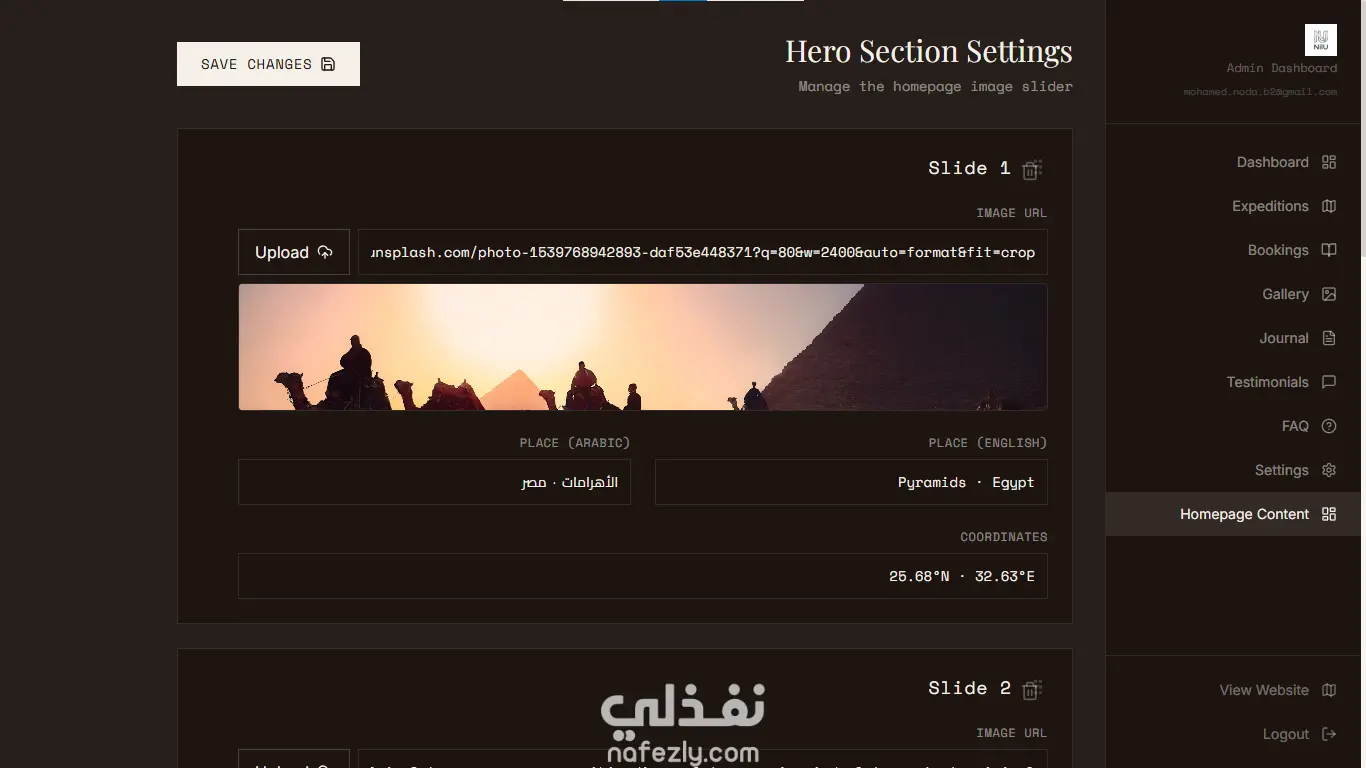
Task: Click the Hero Section Settings heading
Action: point(929,51)
